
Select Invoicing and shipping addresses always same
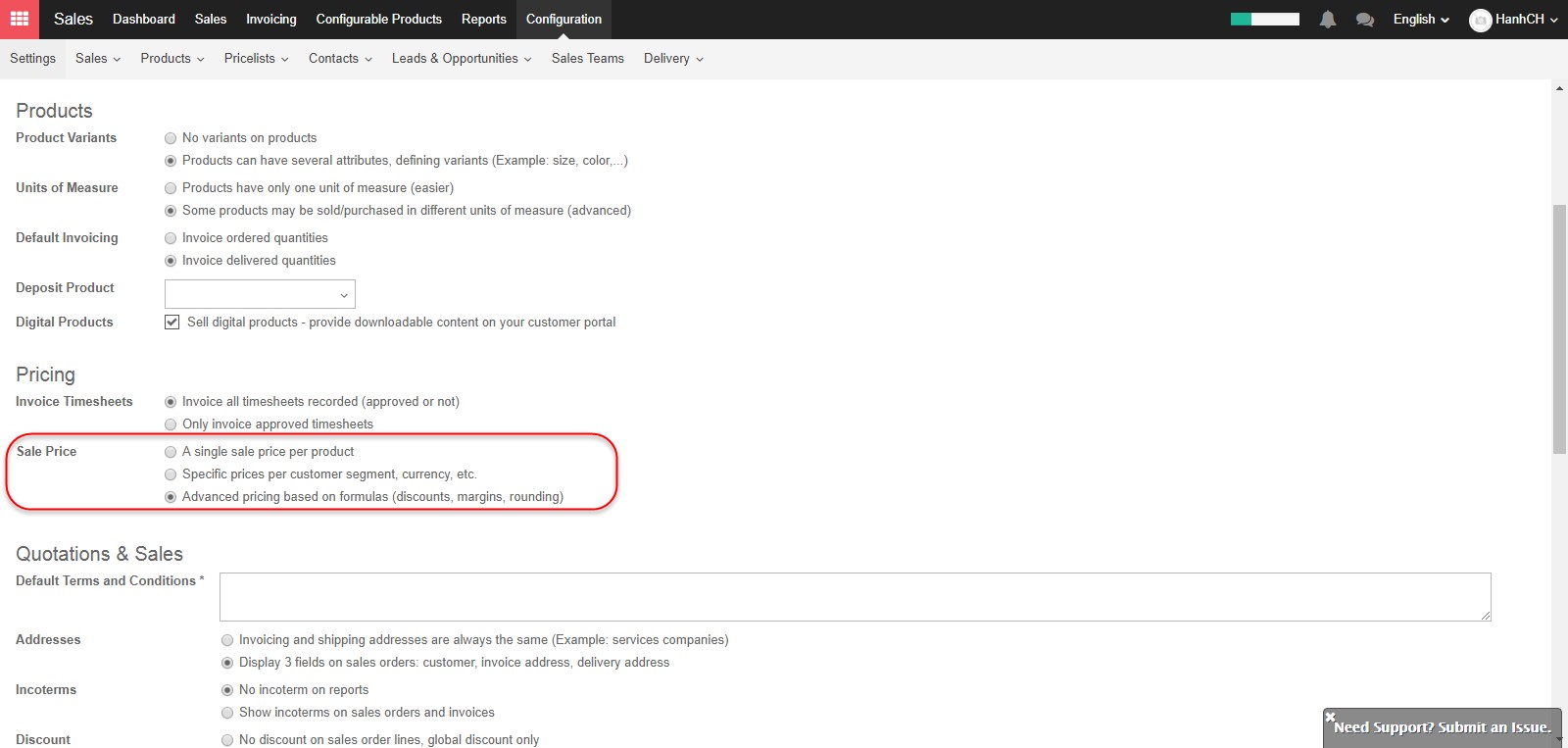pos(227,640)
